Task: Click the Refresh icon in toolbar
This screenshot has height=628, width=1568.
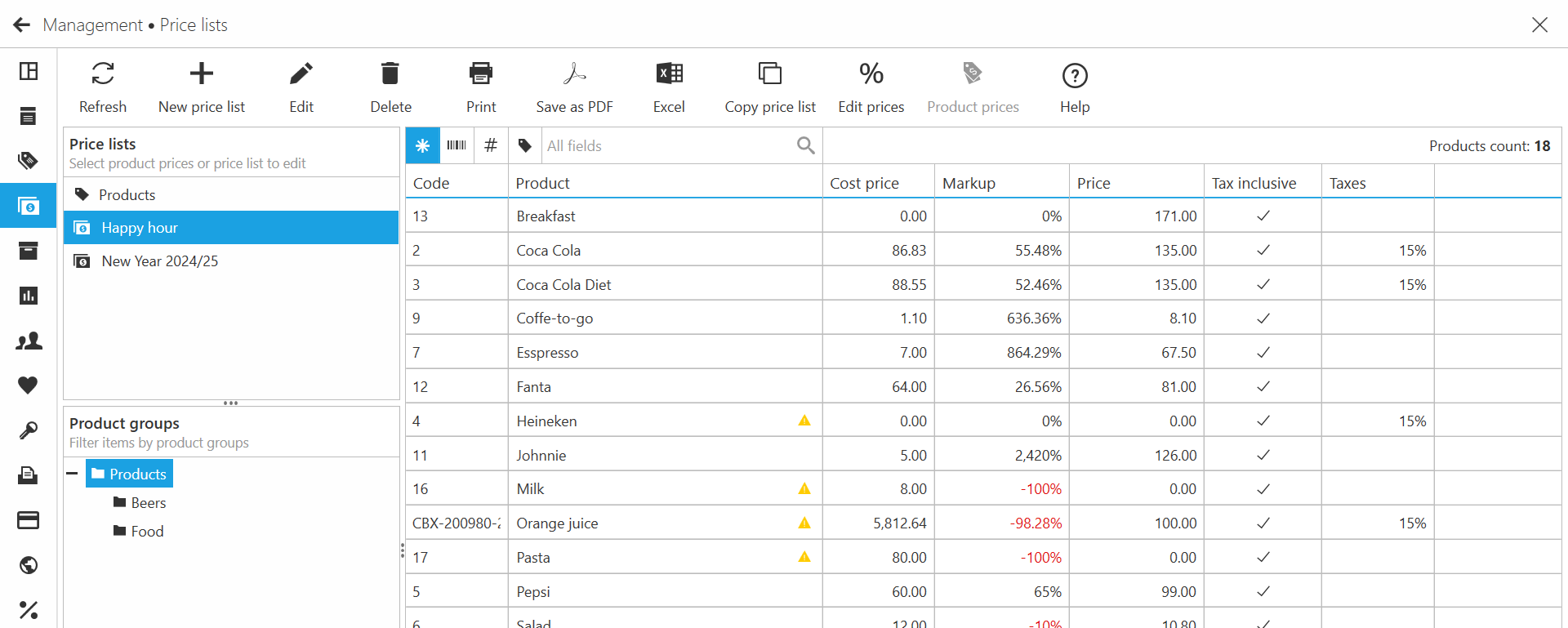Action: tap(103, 74)
